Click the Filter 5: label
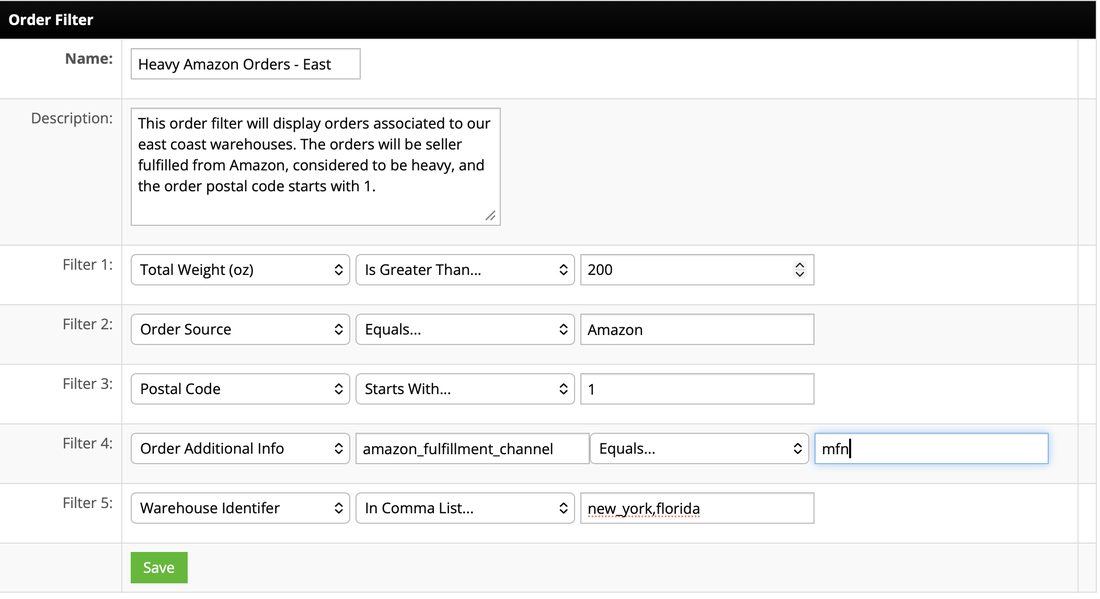The width and height of the screenshot is (1100, 599). pyautogui.click(x=88, y=504)
